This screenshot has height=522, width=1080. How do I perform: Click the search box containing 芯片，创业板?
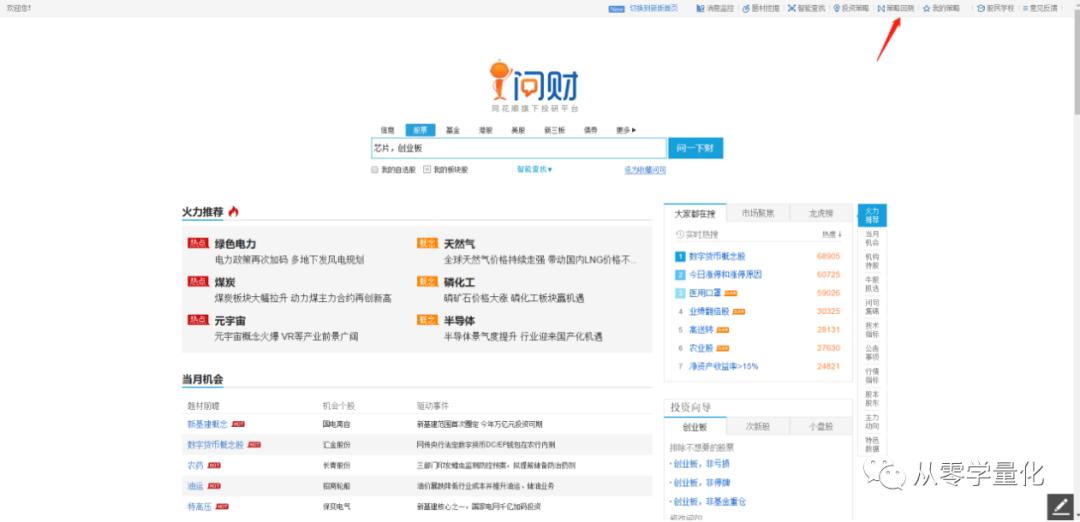519,148
